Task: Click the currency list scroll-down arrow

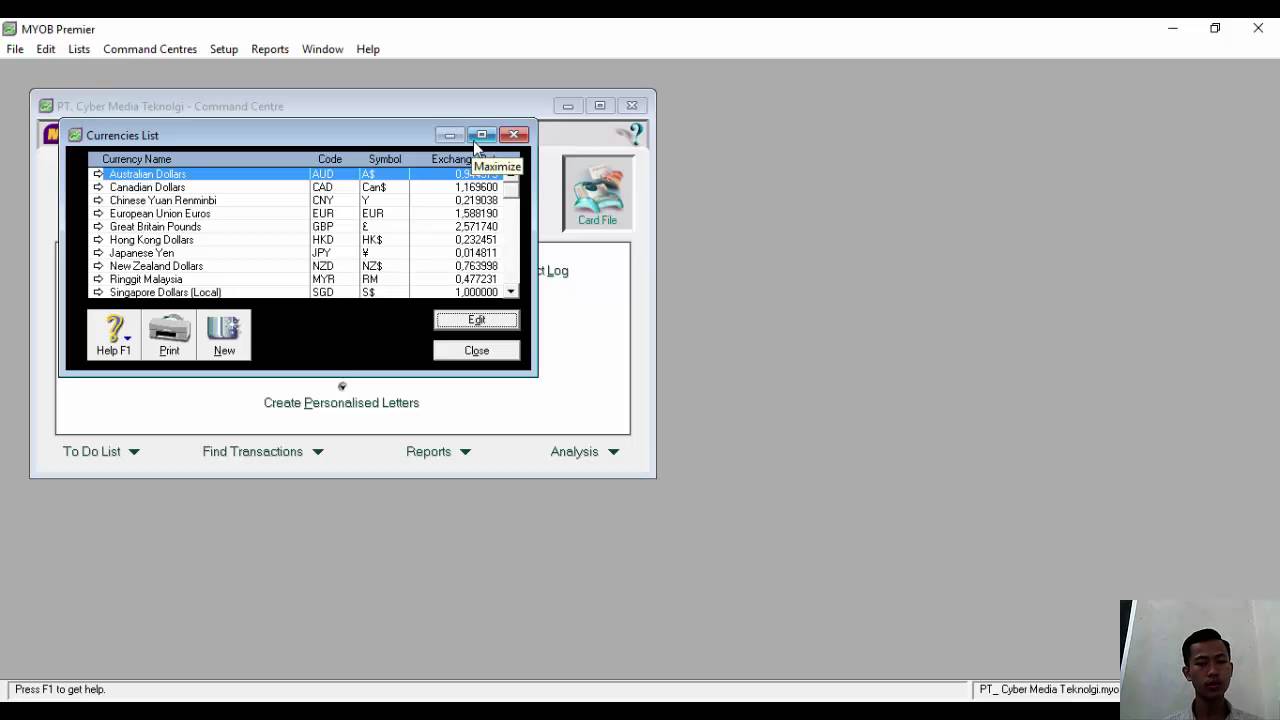Action: click(x=511, y=292)
